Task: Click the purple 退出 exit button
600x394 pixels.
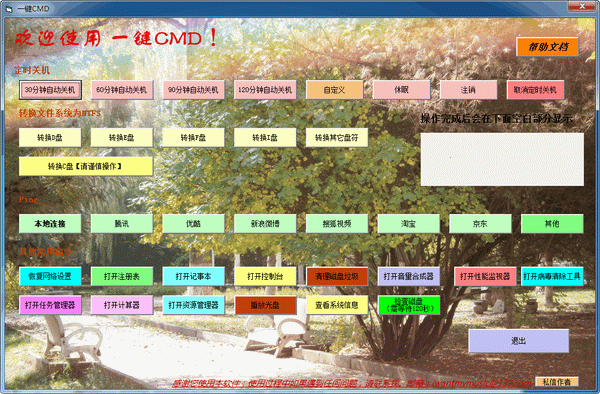Action: tap(518, 341)
